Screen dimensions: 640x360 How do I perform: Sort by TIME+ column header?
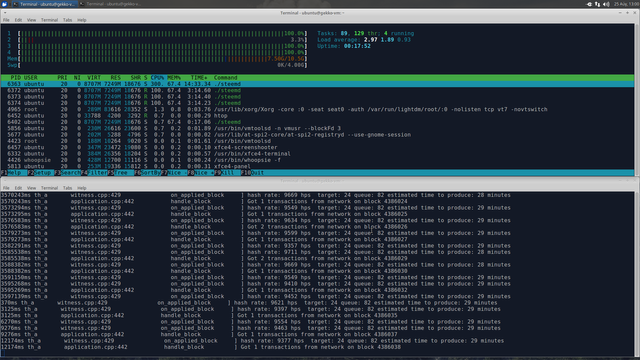click(199, 78)
